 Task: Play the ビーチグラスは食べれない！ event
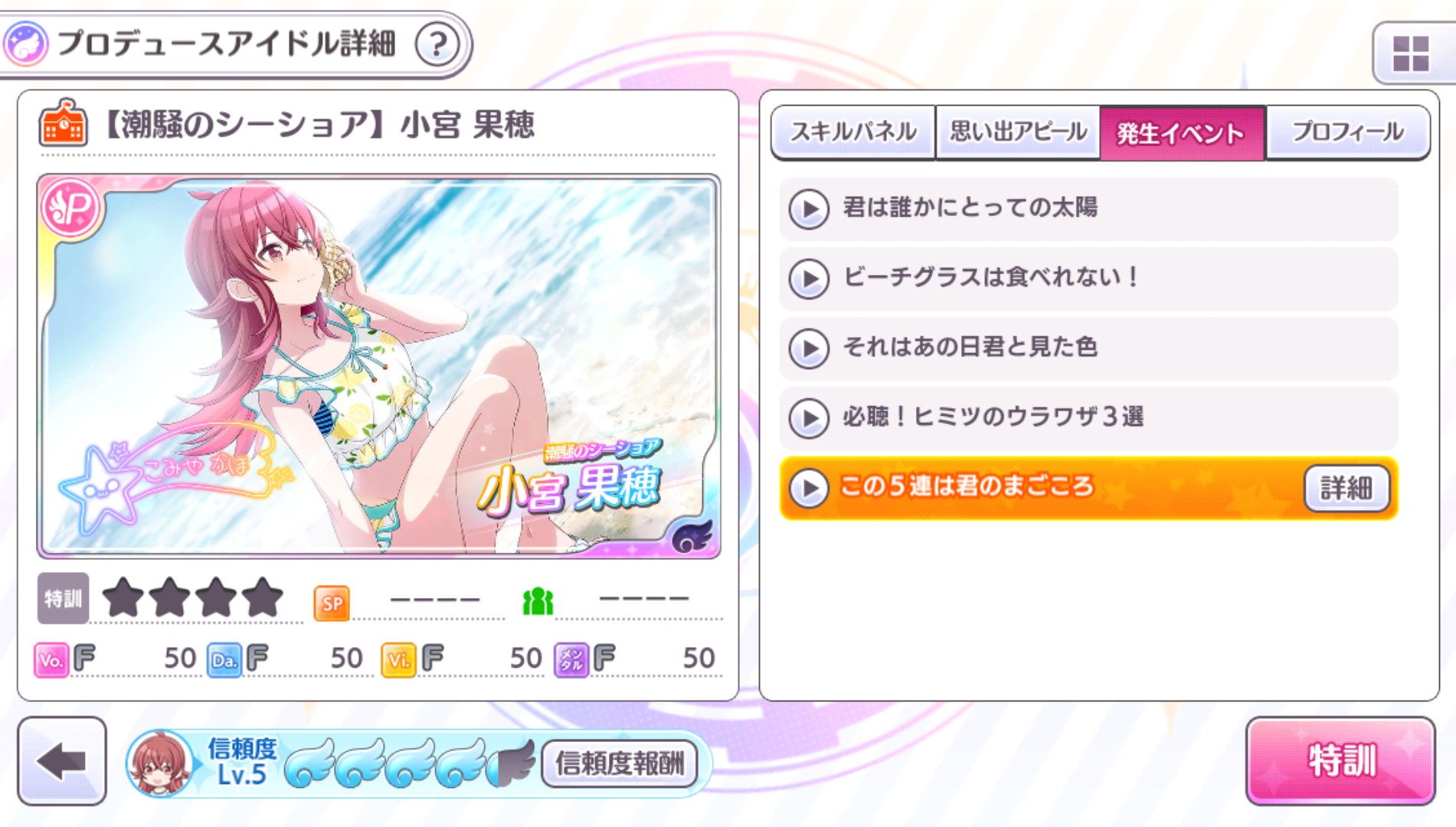(1088, 279)
